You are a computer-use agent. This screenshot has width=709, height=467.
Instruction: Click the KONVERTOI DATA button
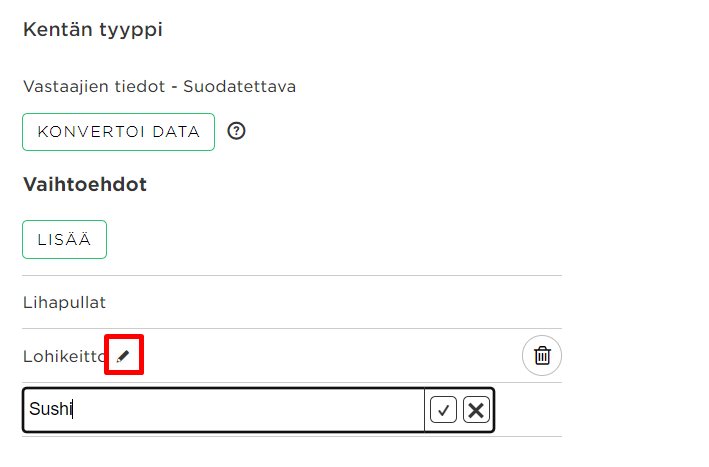click(x=118, y=132)
